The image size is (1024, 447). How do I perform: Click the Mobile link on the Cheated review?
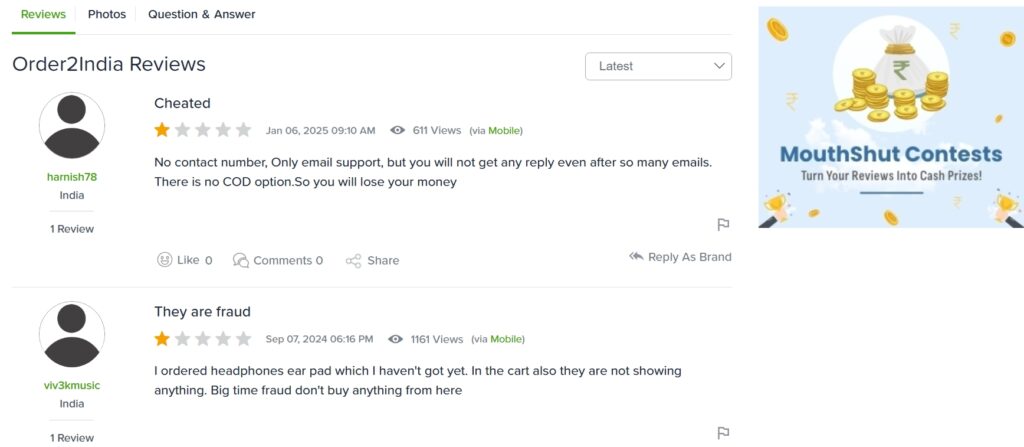504,131
